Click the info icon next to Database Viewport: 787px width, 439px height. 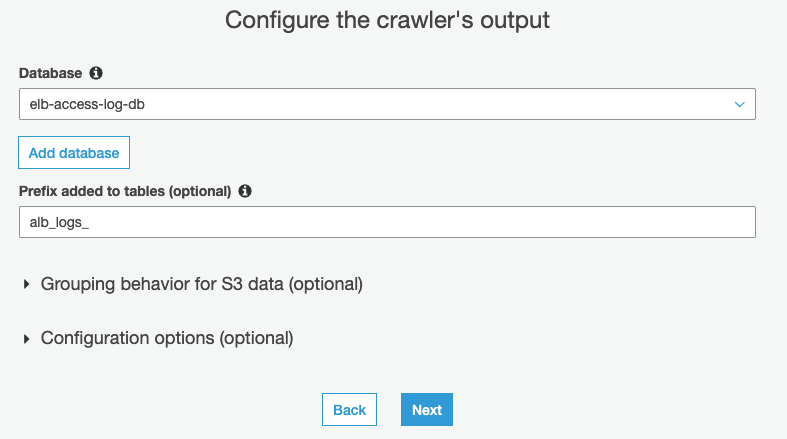pyautogui.click(x=96, y=73)
